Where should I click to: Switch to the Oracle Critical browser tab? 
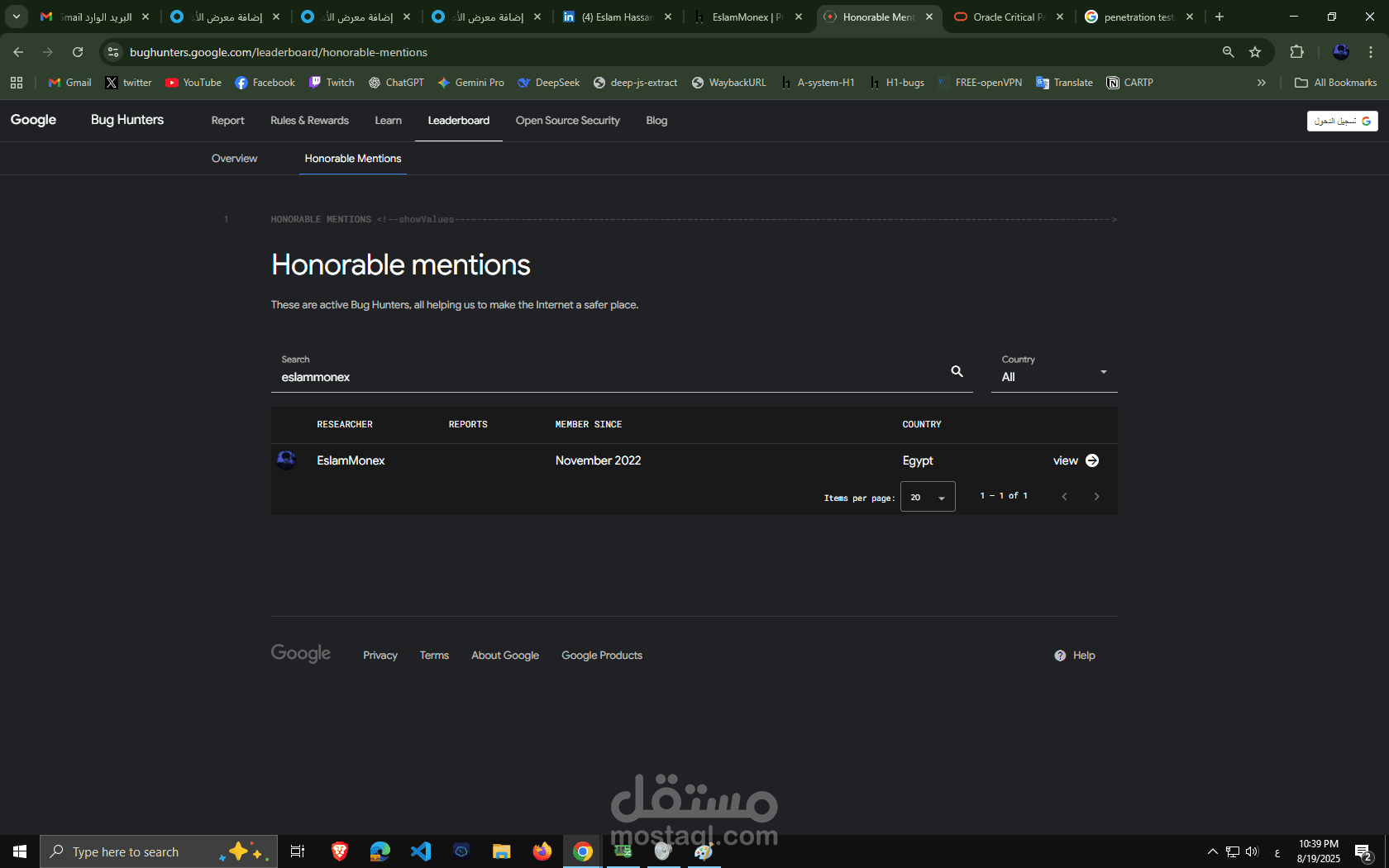coord(1008,17)
